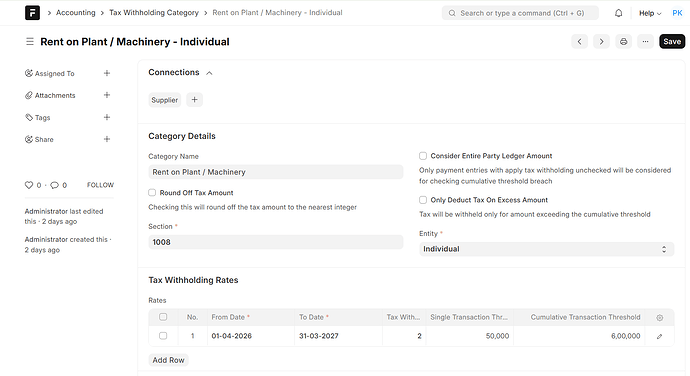Open the Entity dropdown
Screen dimensions: 690x376
[x=547, y=249]
